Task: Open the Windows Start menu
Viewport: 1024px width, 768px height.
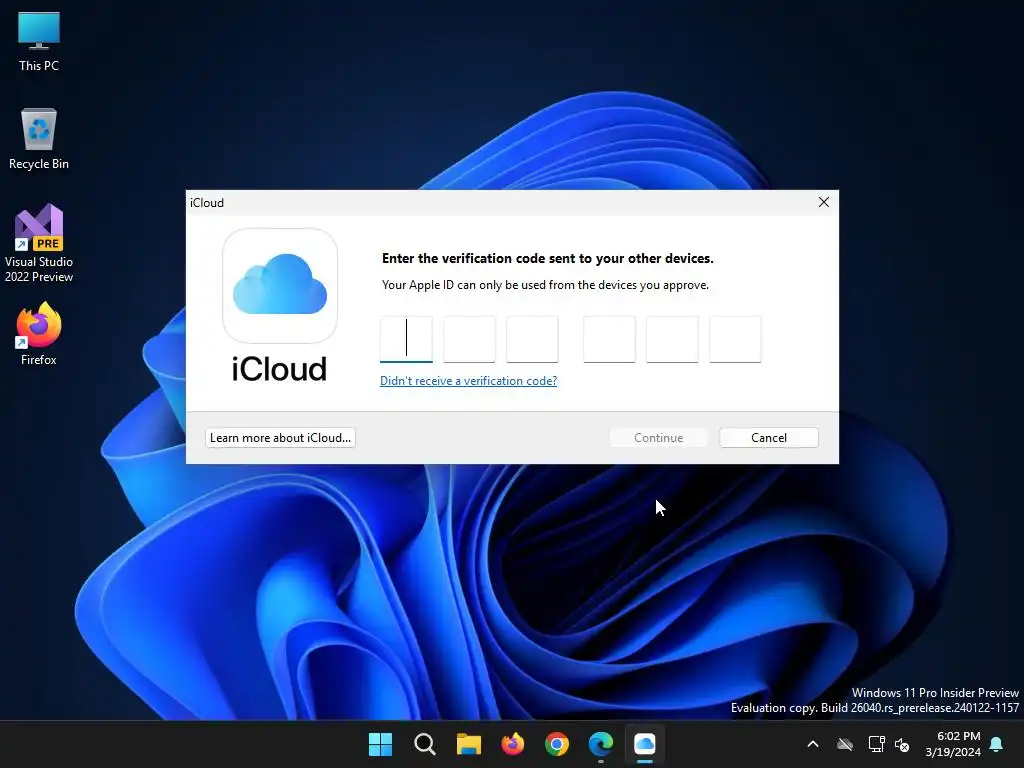Action: pyautogui.click(x=380, y=744)
